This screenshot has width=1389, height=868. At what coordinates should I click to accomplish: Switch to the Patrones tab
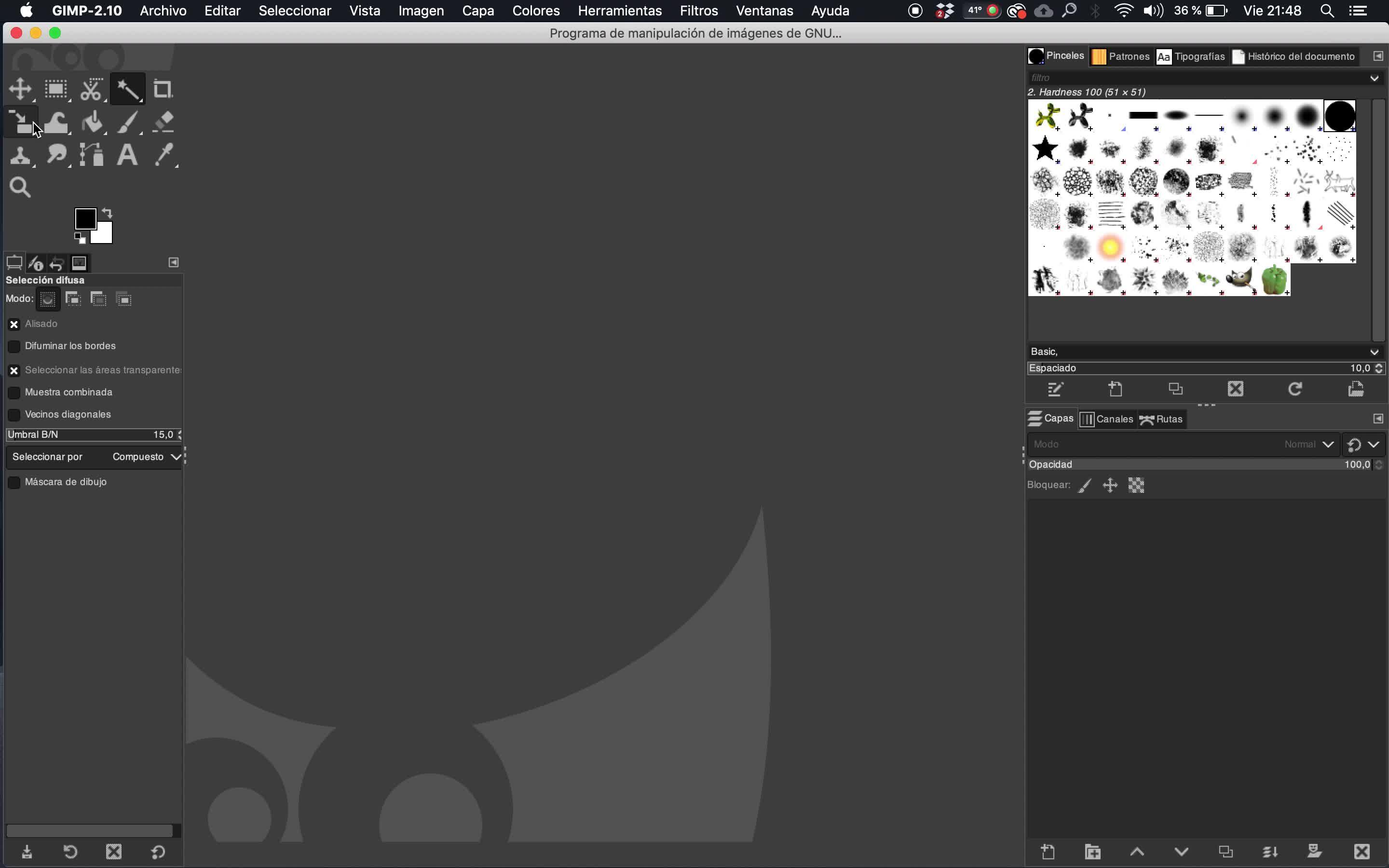click(1120, 56)
